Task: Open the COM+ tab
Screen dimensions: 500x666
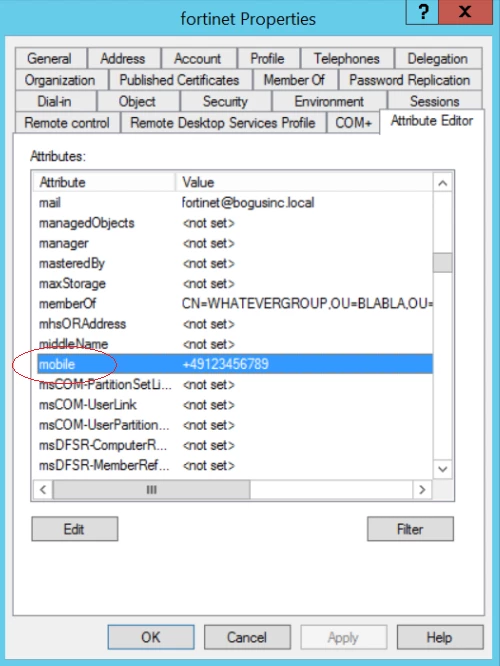Action: [x=353, y=123]
